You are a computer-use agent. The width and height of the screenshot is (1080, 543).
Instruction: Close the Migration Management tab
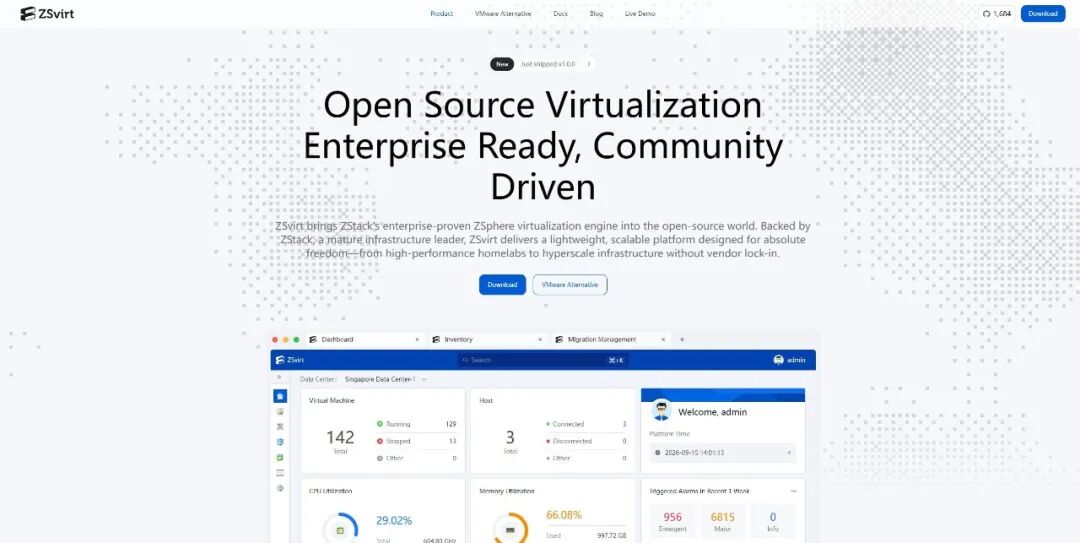click(x=663, y=340)
